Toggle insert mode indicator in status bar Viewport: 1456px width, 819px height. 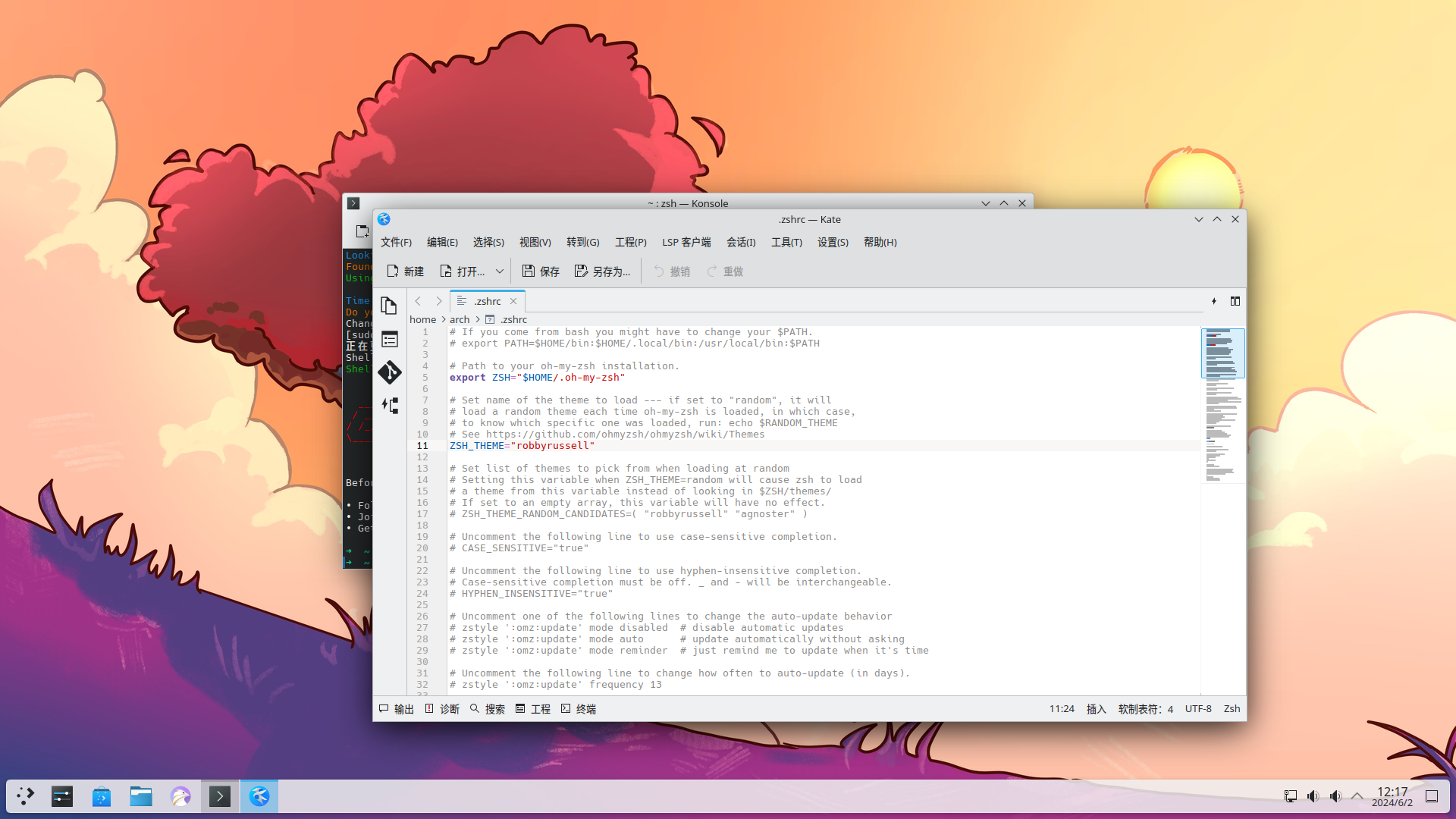click(1096, 709)
